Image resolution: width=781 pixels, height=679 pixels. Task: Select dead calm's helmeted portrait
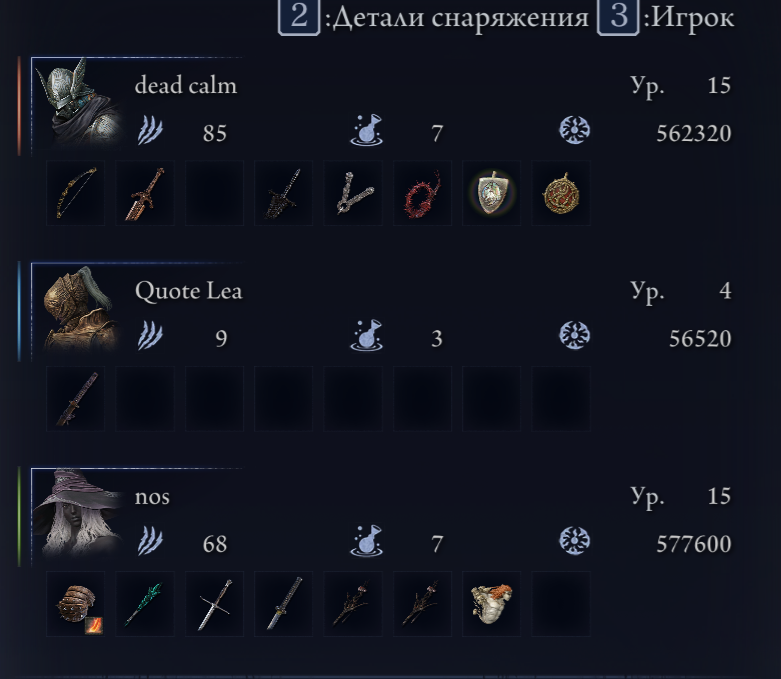pos(77,102)
